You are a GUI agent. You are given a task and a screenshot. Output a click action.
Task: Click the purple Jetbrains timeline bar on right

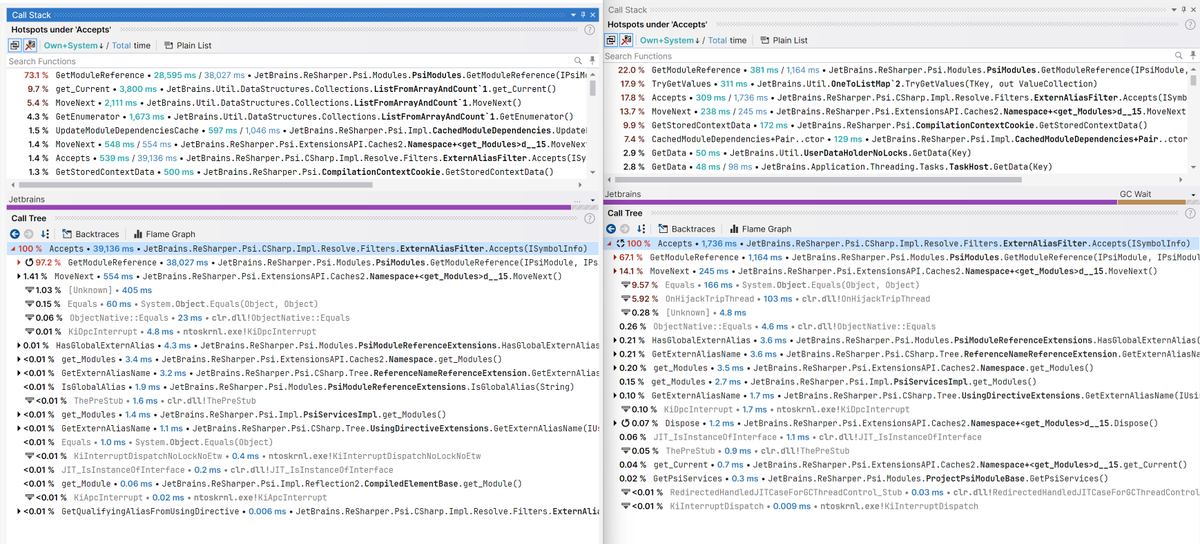[x=860, y=202]
